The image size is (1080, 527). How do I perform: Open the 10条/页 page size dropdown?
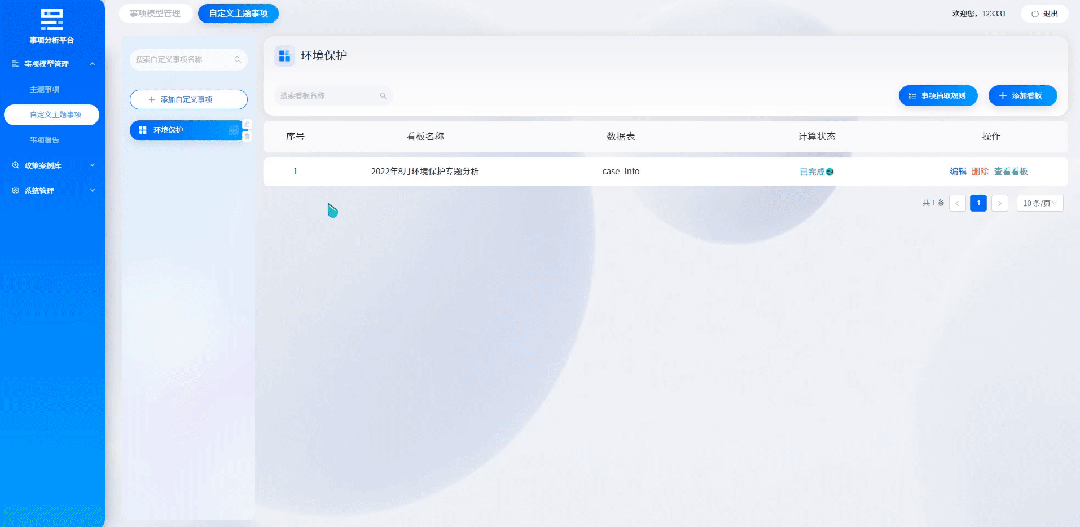click(1040, 203)
